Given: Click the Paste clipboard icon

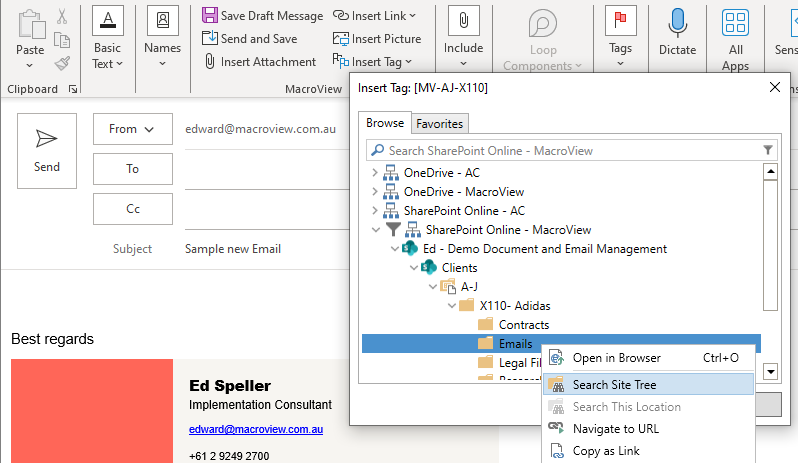Looking at the screenshot, I should click(x=32, y=24).
